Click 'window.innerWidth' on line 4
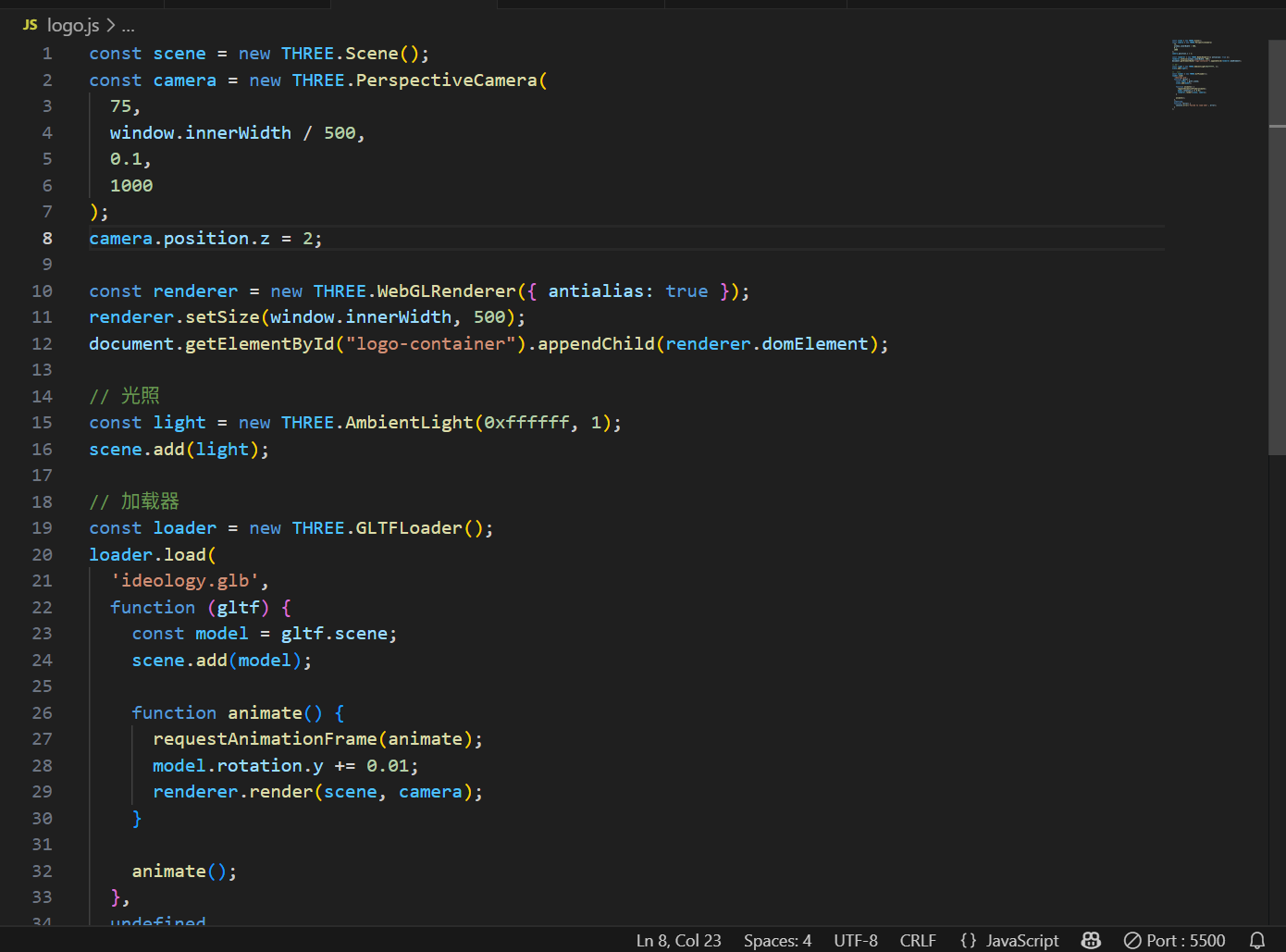 point(201,133)
